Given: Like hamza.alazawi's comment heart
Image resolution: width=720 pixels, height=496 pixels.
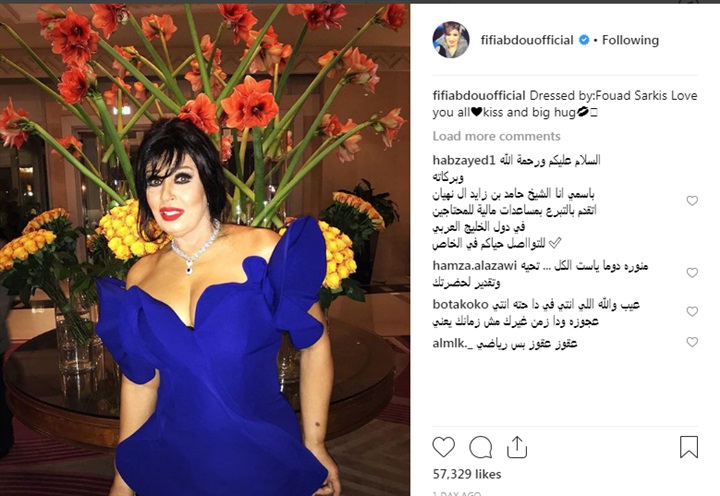Looking at the screenshot, I should 692,273.
